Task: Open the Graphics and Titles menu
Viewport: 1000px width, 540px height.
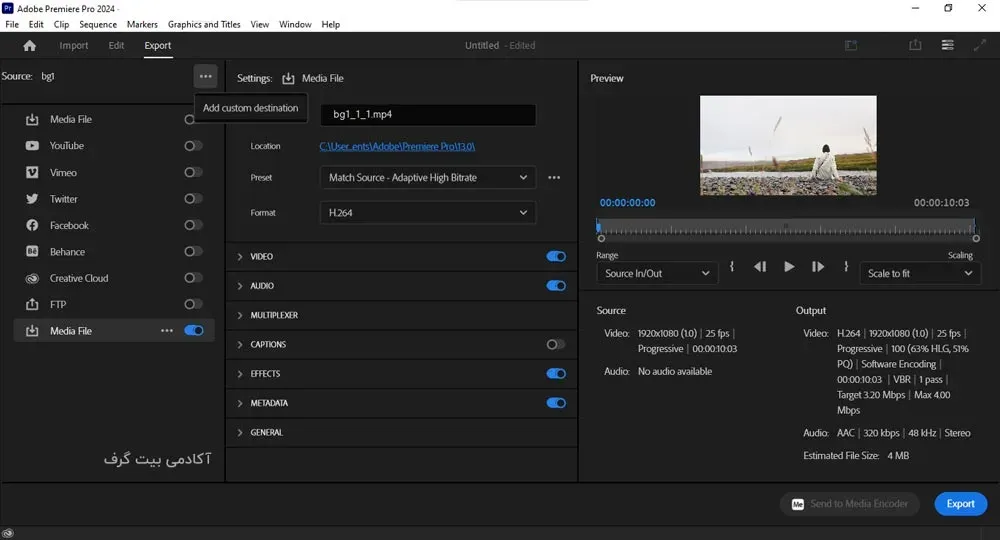Action: coord(204,24)
